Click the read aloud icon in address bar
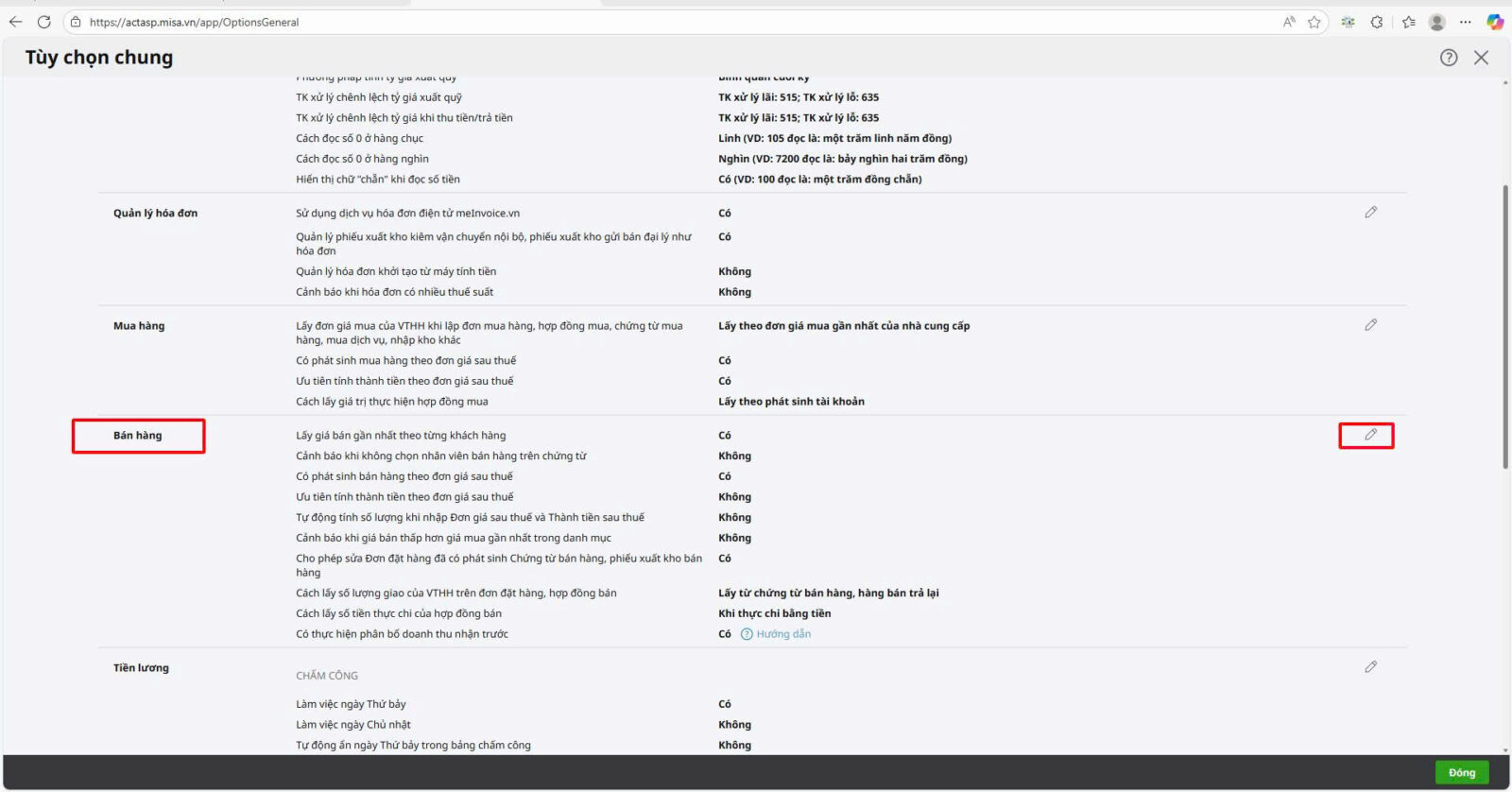The image size is (1512, 792). point(1289,22)
